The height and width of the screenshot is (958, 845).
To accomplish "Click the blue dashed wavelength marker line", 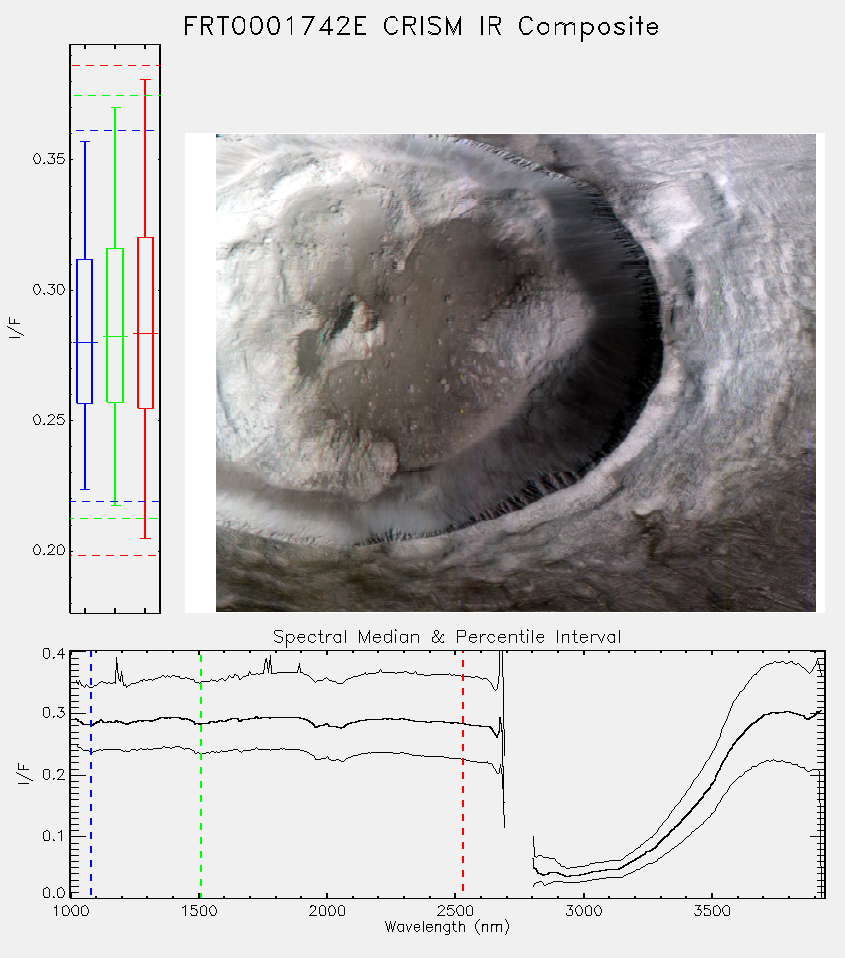I will click(91, 773).
